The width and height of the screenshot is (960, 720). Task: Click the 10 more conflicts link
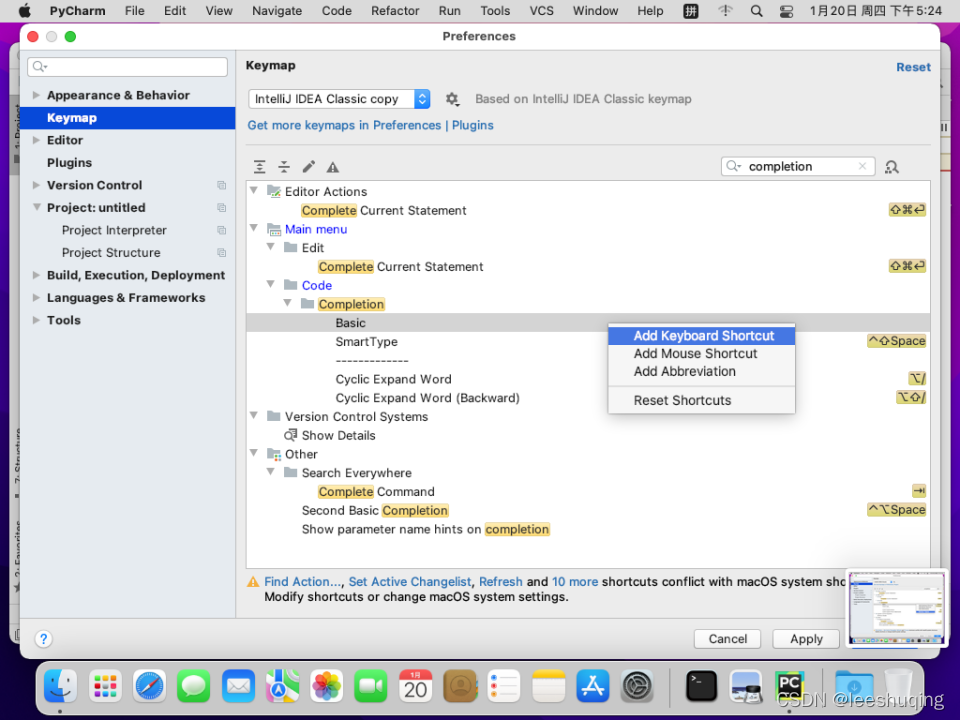(575, 582)
